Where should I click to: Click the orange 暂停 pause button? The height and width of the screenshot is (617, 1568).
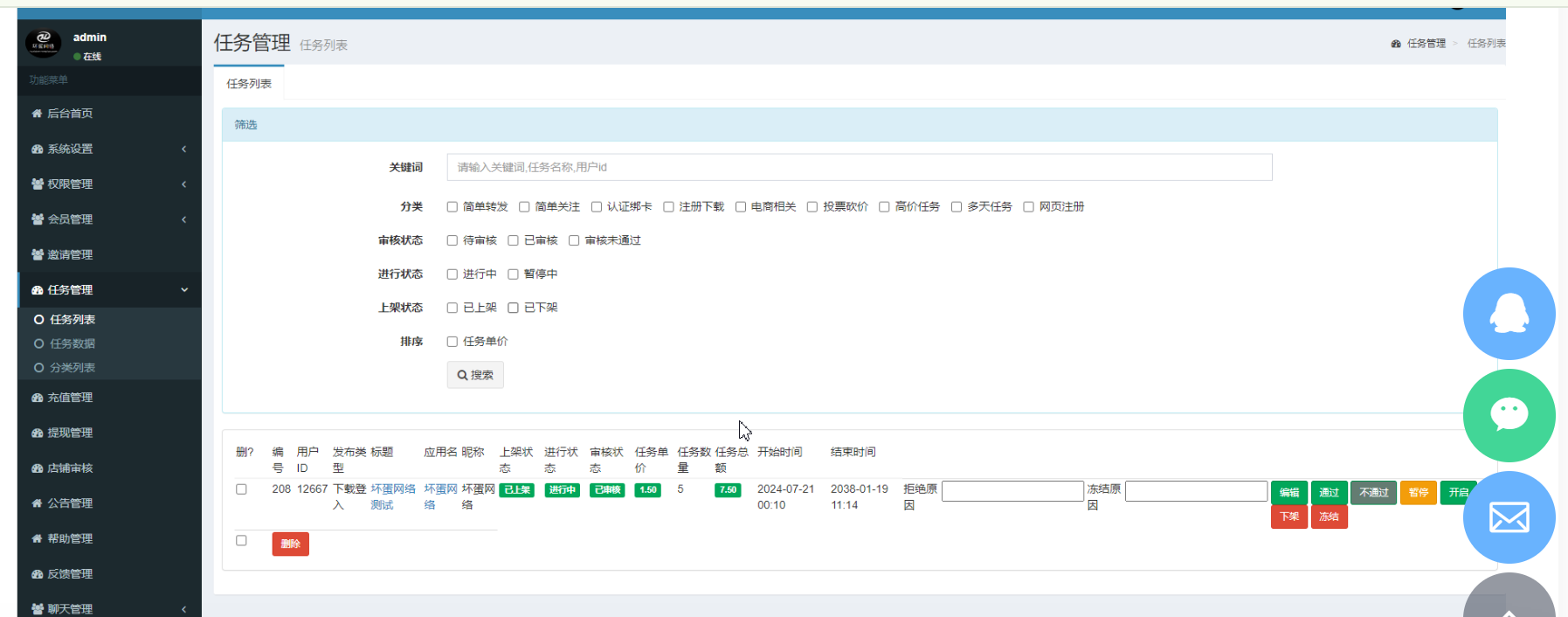1419,493
